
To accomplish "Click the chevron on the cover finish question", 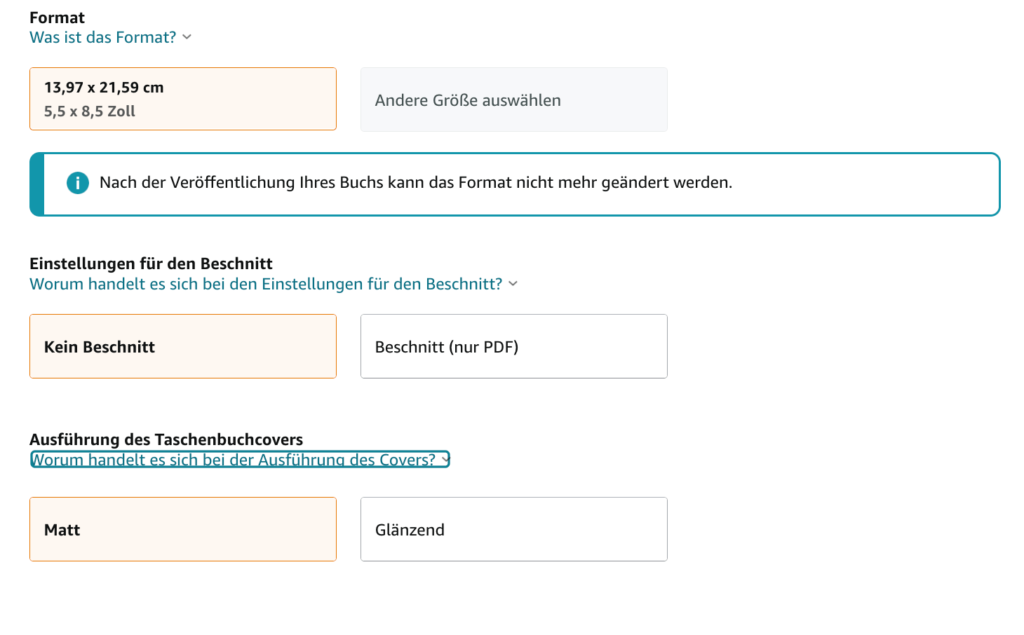I will 443,459.
